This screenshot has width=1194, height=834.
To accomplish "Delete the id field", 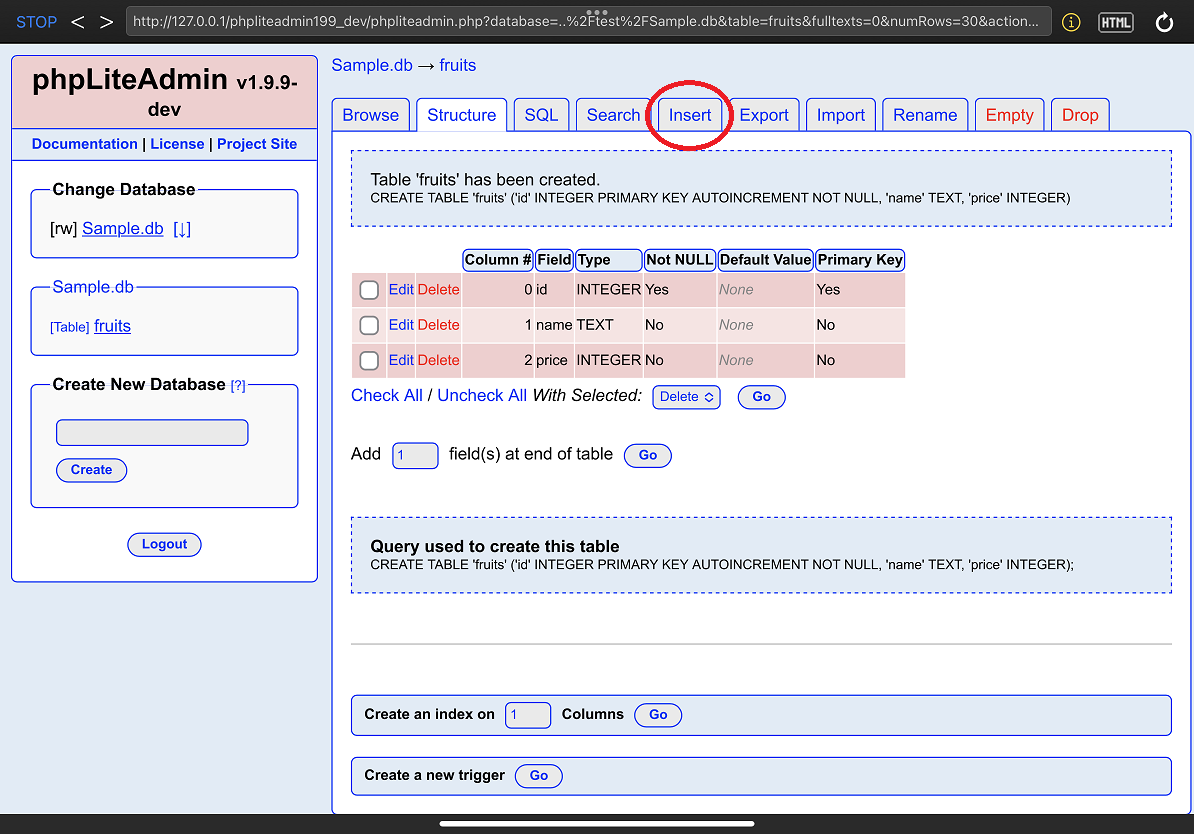I will pyautogui.click(x=439, y=289).
